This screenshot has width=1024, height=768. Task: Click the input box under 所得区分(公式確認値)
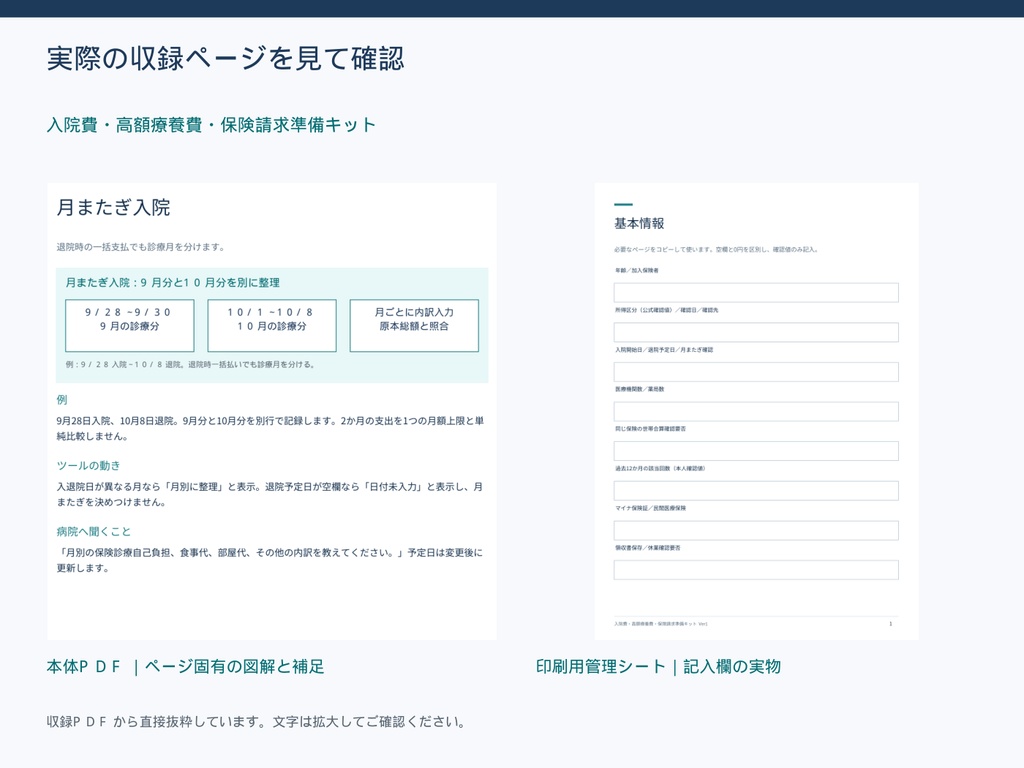[756, 332]
